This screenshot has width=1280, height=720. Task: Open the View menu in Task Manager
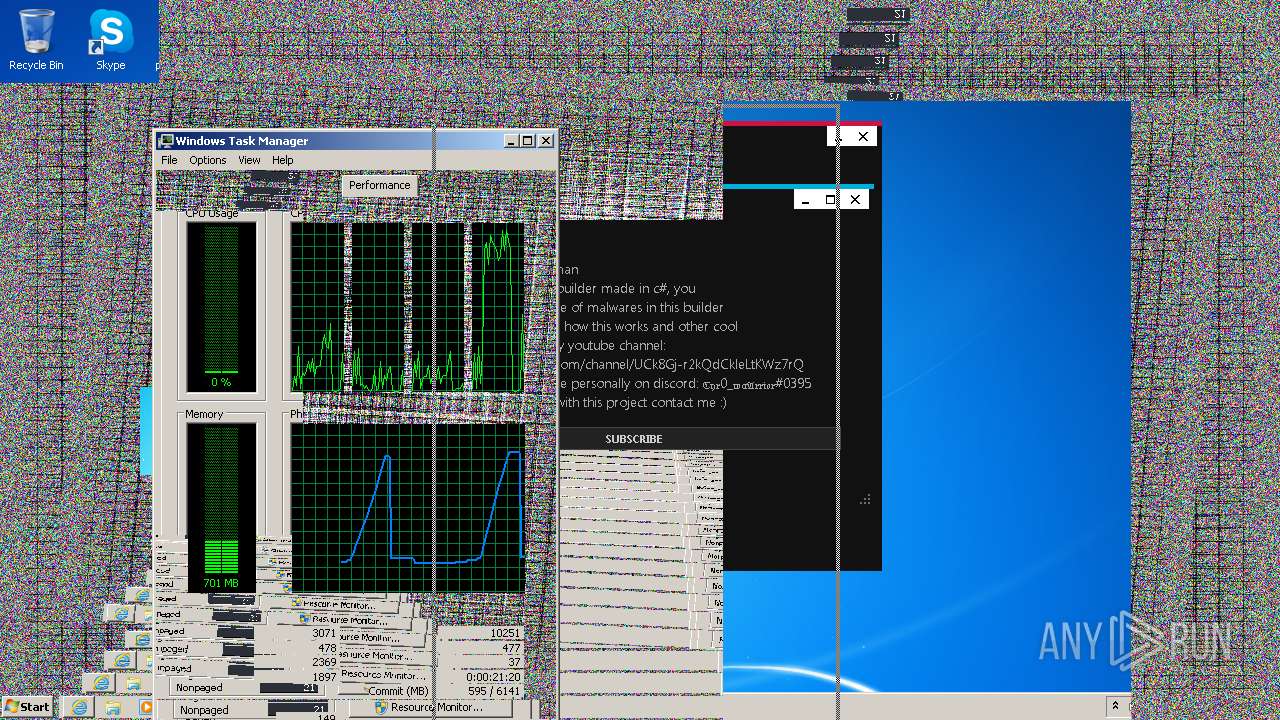click(249, 160)
